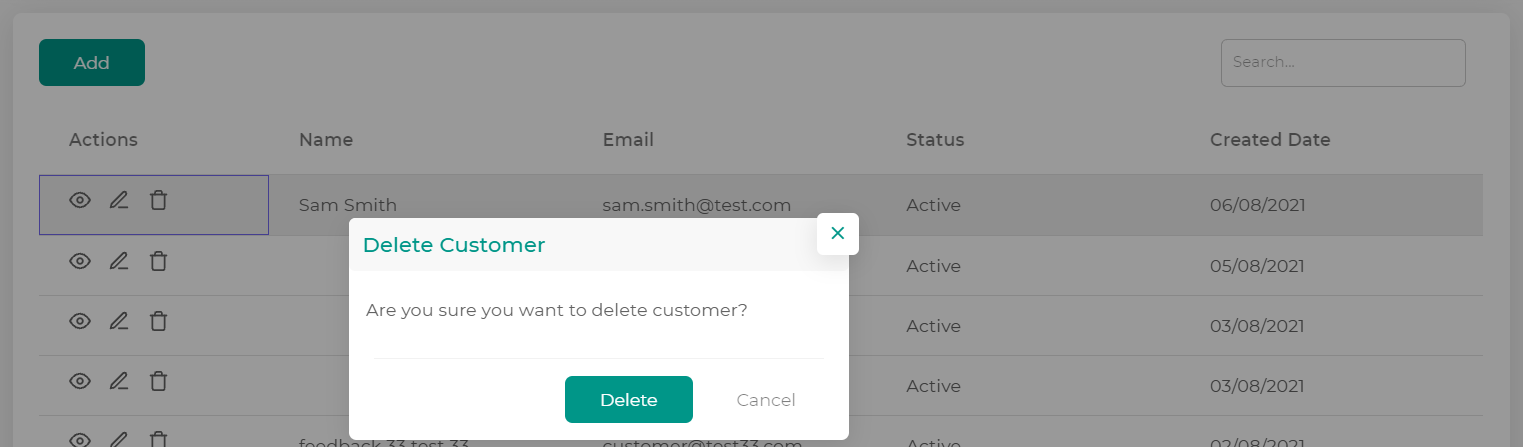1523x447 pixels.
Task: Click trash icon in Sam Smith row
Action: [x=158, y=200]
